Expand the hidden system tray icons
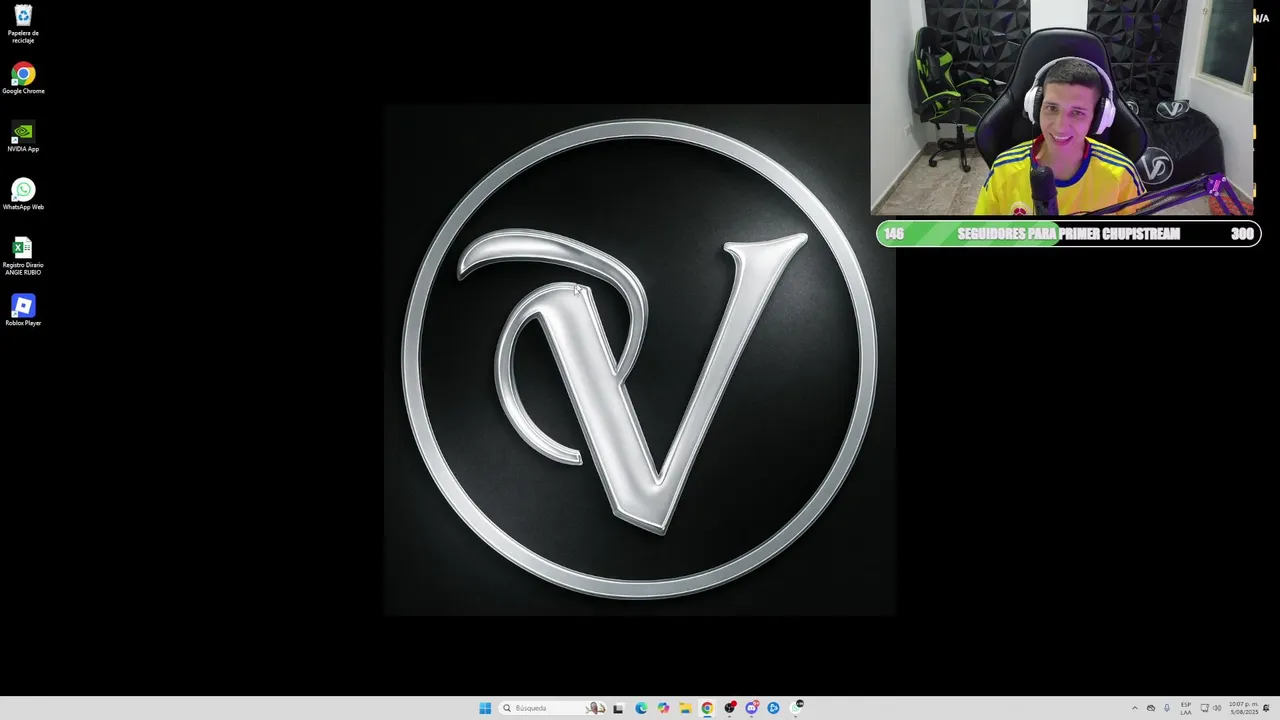 pos(1135,708)
